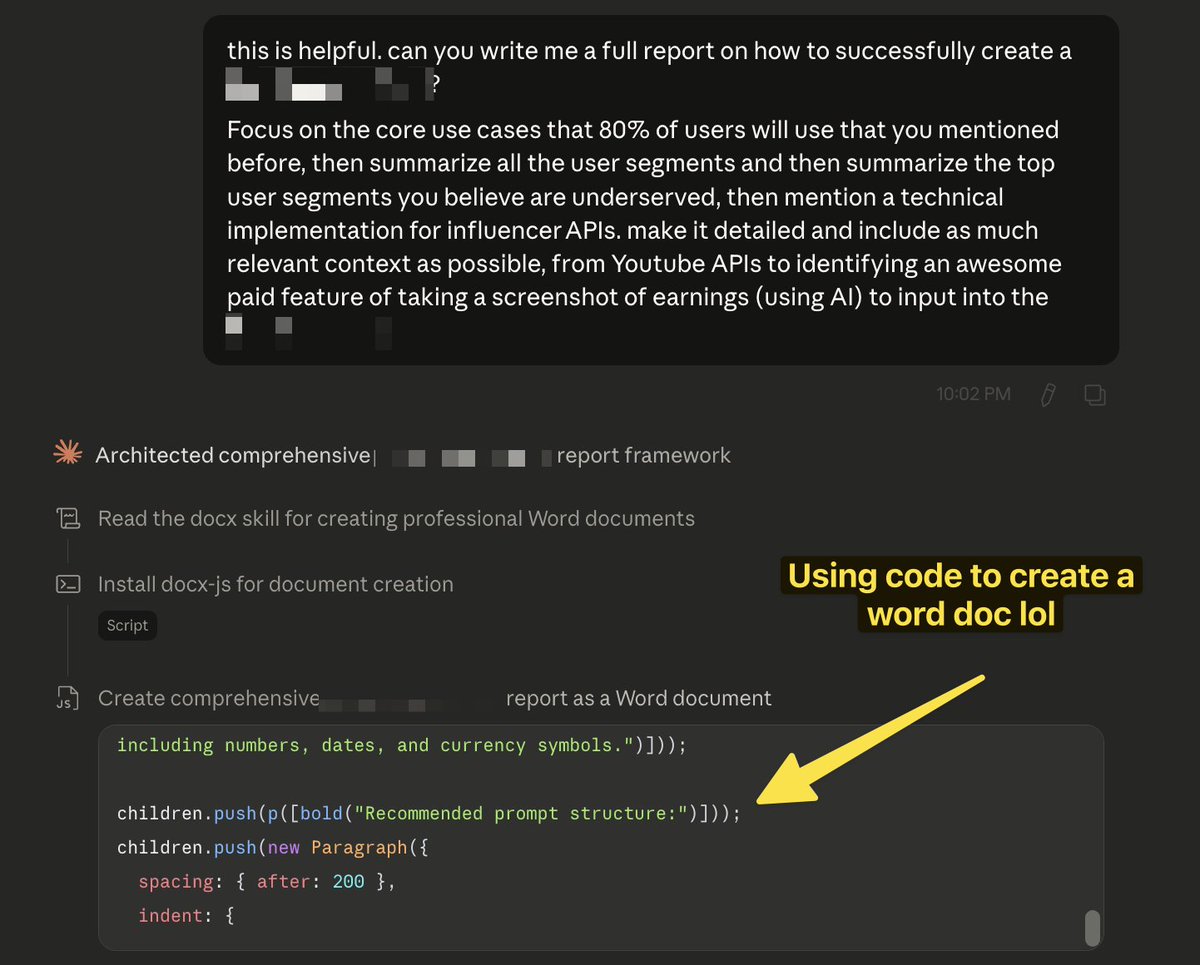The width and height of the screenshot is (1200, 965).
Task: Click the terminal icon beside 'Install docx-js'
Action: click(x=68, y=585)
